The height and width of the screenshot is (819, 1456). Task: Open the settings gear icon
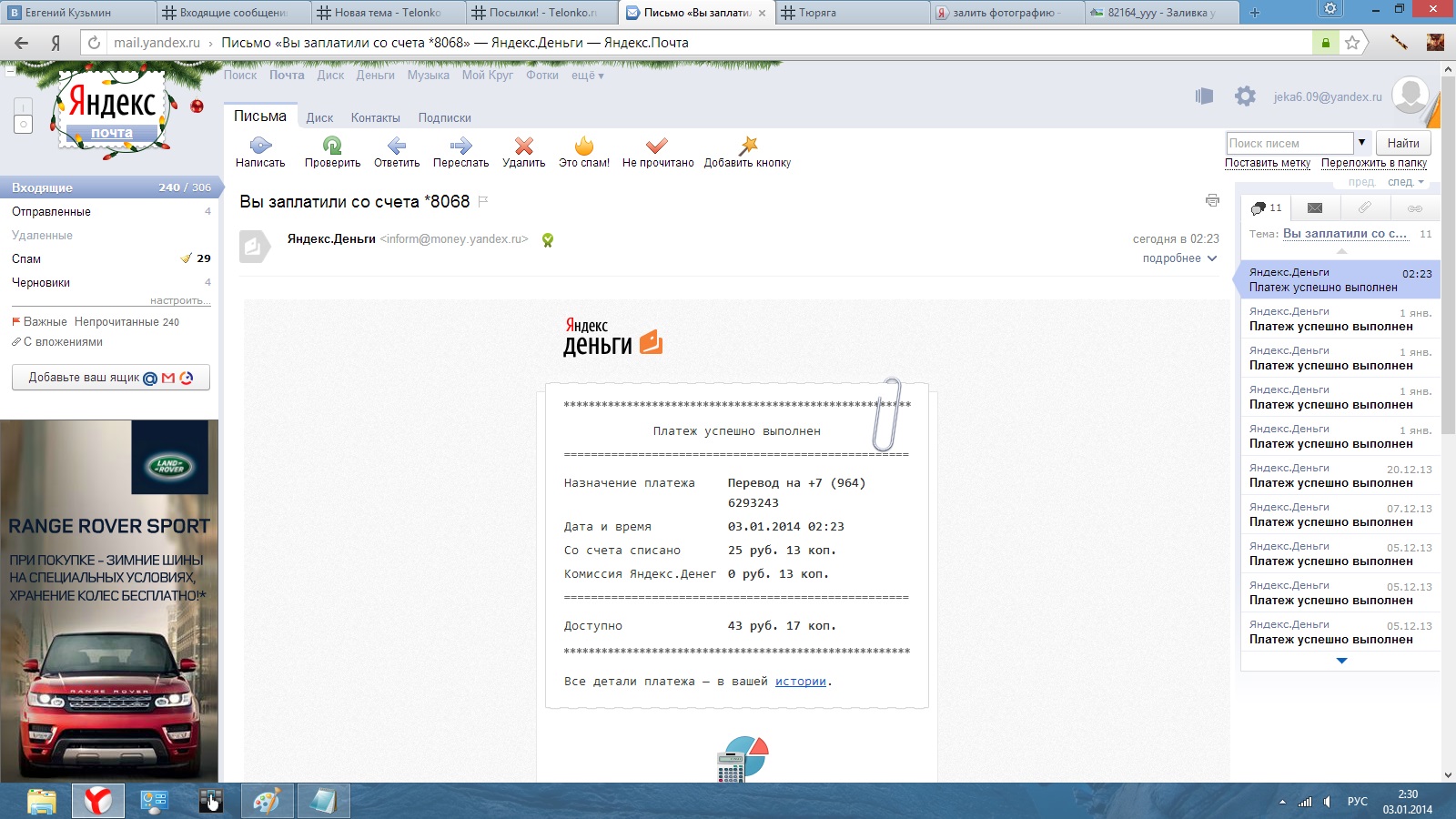1245,96
